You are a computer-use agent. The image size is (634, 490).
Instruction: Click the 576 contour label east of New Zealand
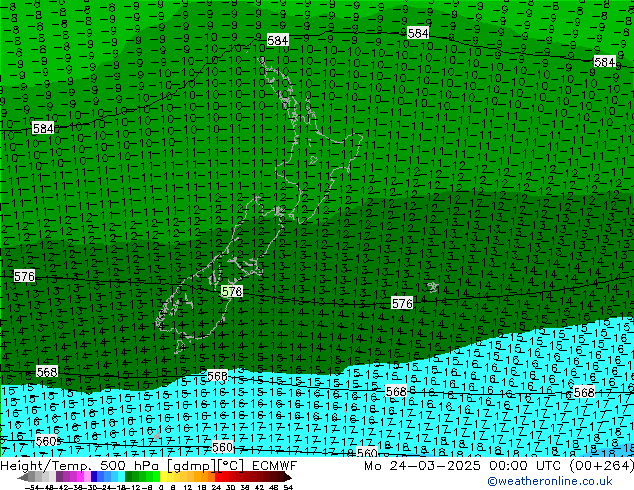402,303
